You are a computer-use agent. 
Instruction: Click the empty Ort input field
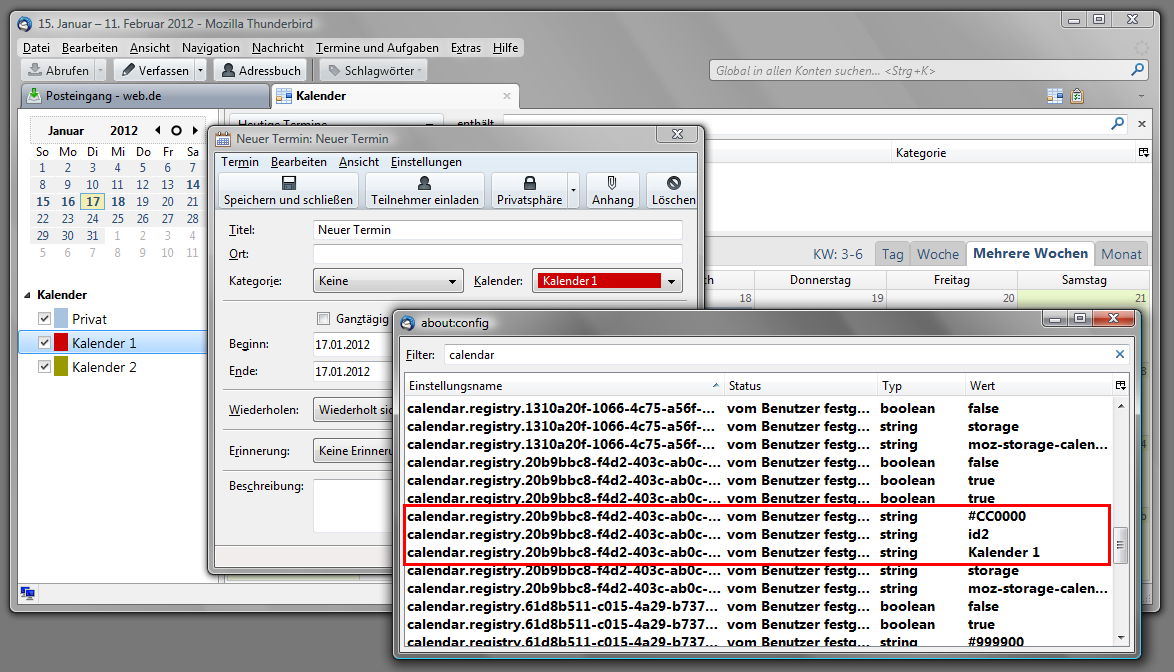click(498, 254)
